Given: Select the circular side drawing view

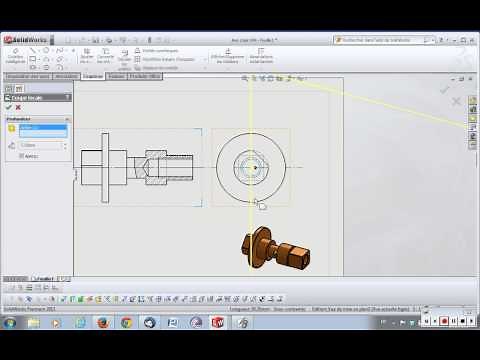Looking at the screenshot, I should tap(251, 167).
